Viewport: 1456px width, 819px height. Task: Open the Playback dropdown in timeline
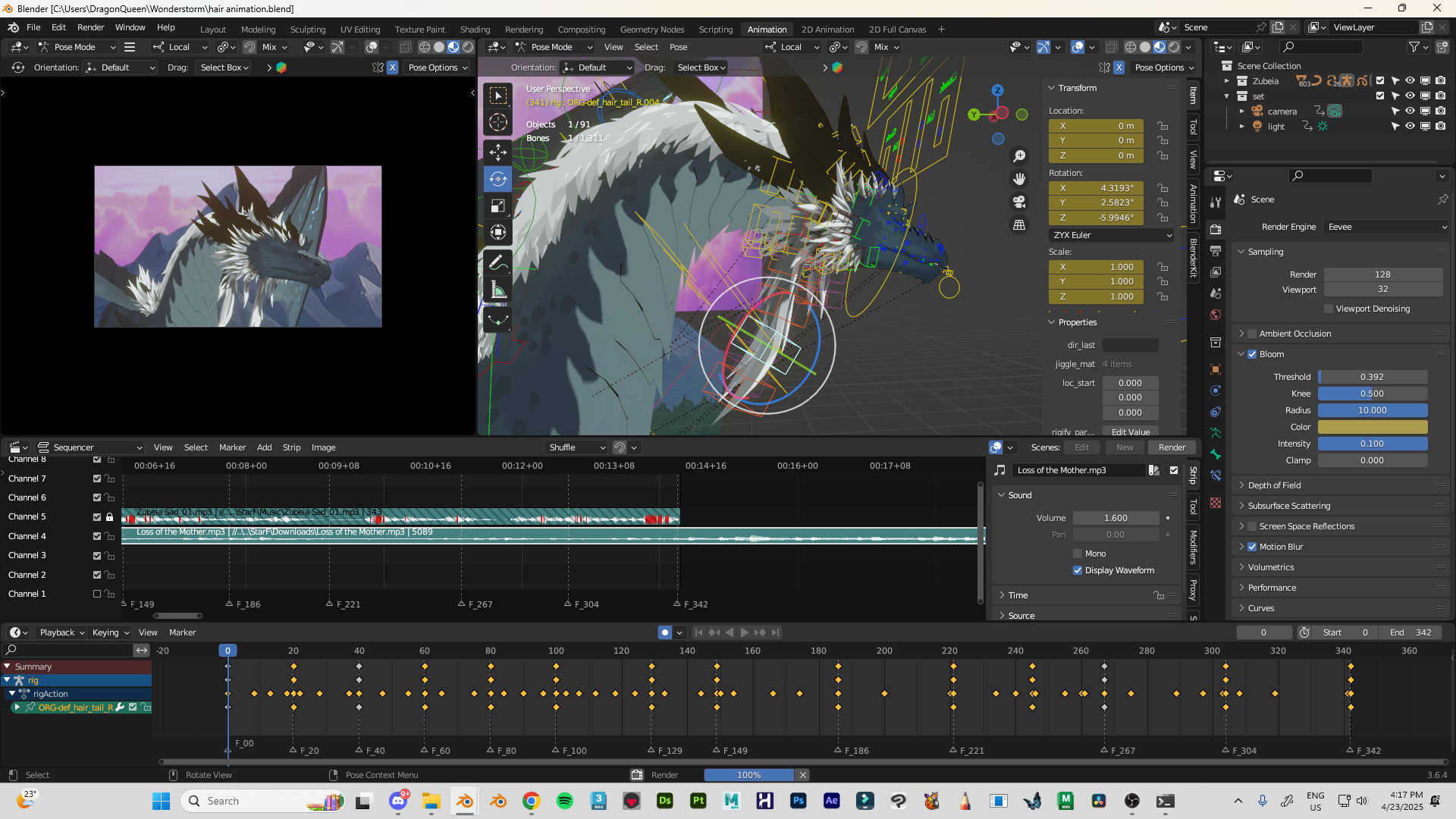61,632
